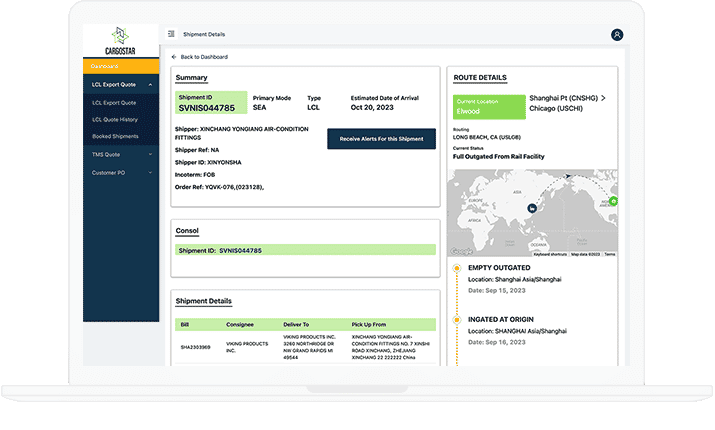Click the back arrow icon
The image size is (715, 430).
[x=173, y=57]
